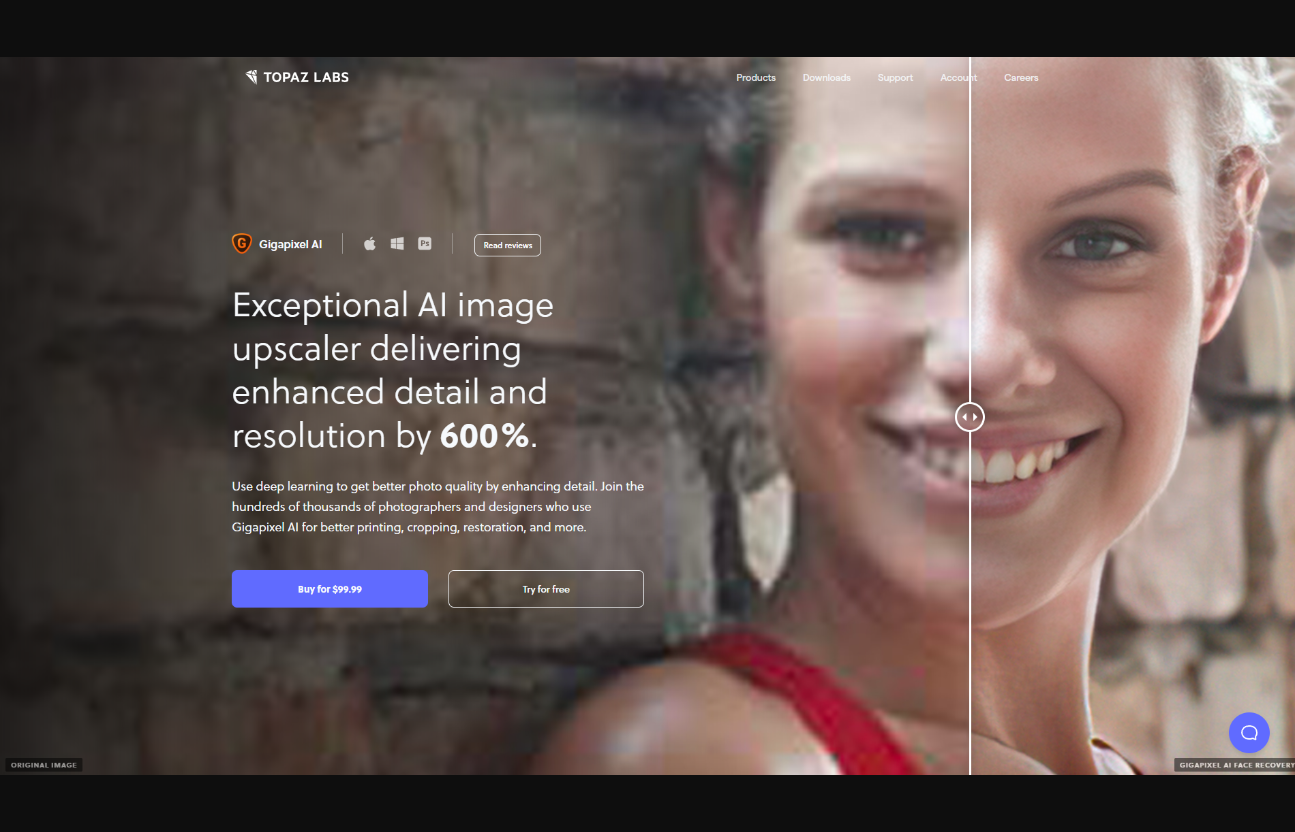This screenshot has height=832, width=1295.
Task: Open the chat support bubble
Action: [x=1249, y=732]
